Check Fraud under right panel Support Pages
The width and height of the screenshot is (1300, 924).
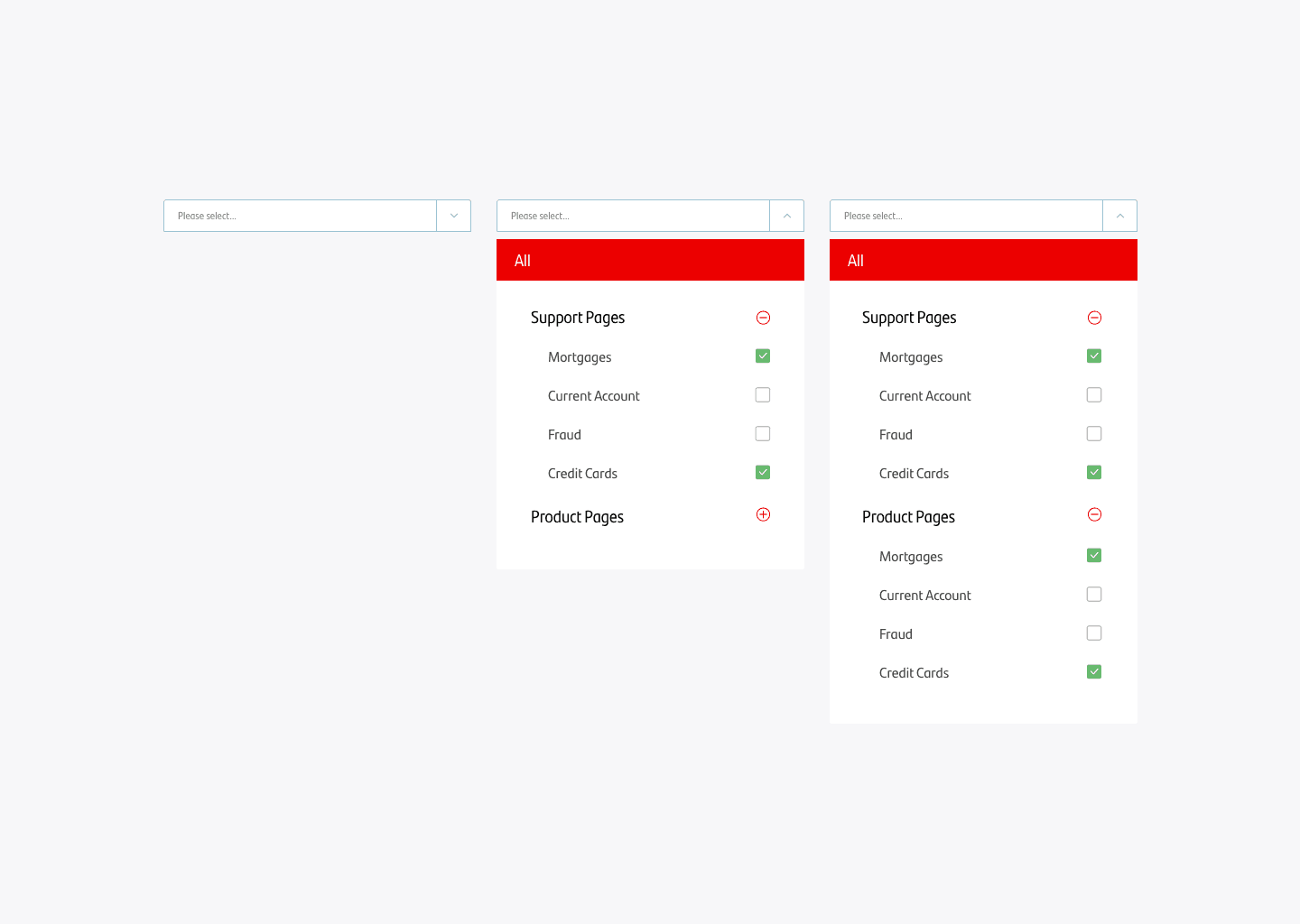(x=1094, y=433)
